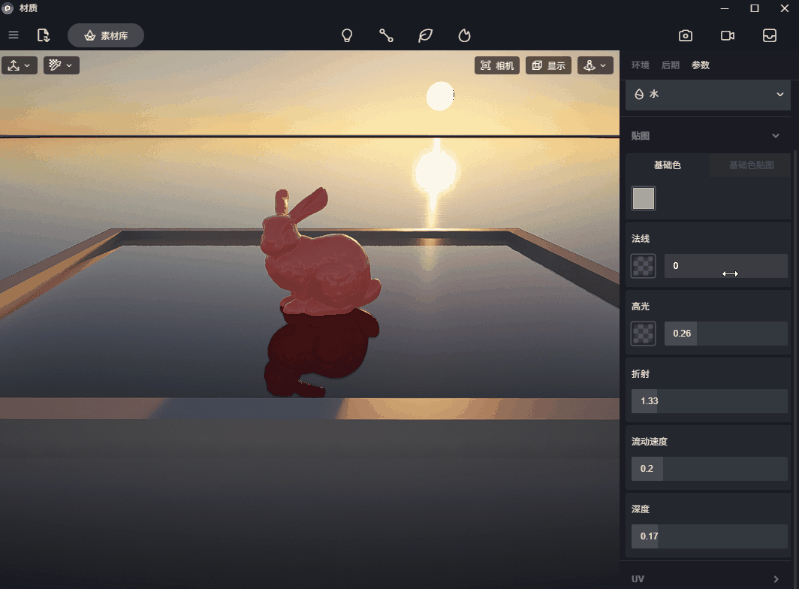Open the viewport navigation mode dropdown

click(595, 65)
